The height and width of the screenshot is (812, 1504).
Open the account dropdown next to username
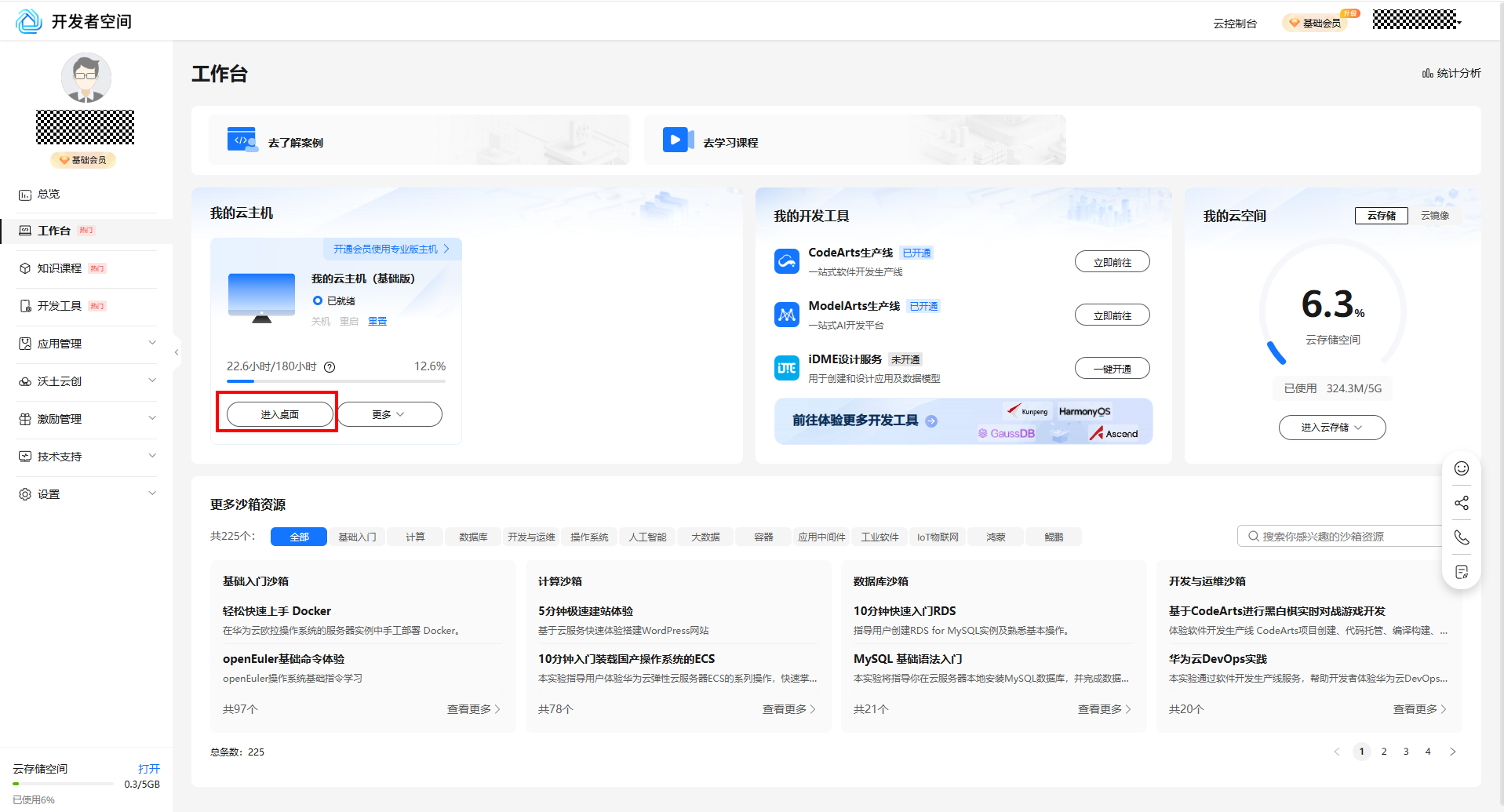click(1459, 23)
